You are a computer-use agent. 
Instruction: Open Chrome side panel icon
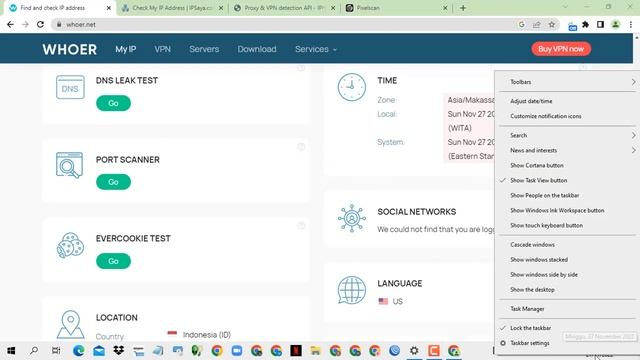(600, 24)
